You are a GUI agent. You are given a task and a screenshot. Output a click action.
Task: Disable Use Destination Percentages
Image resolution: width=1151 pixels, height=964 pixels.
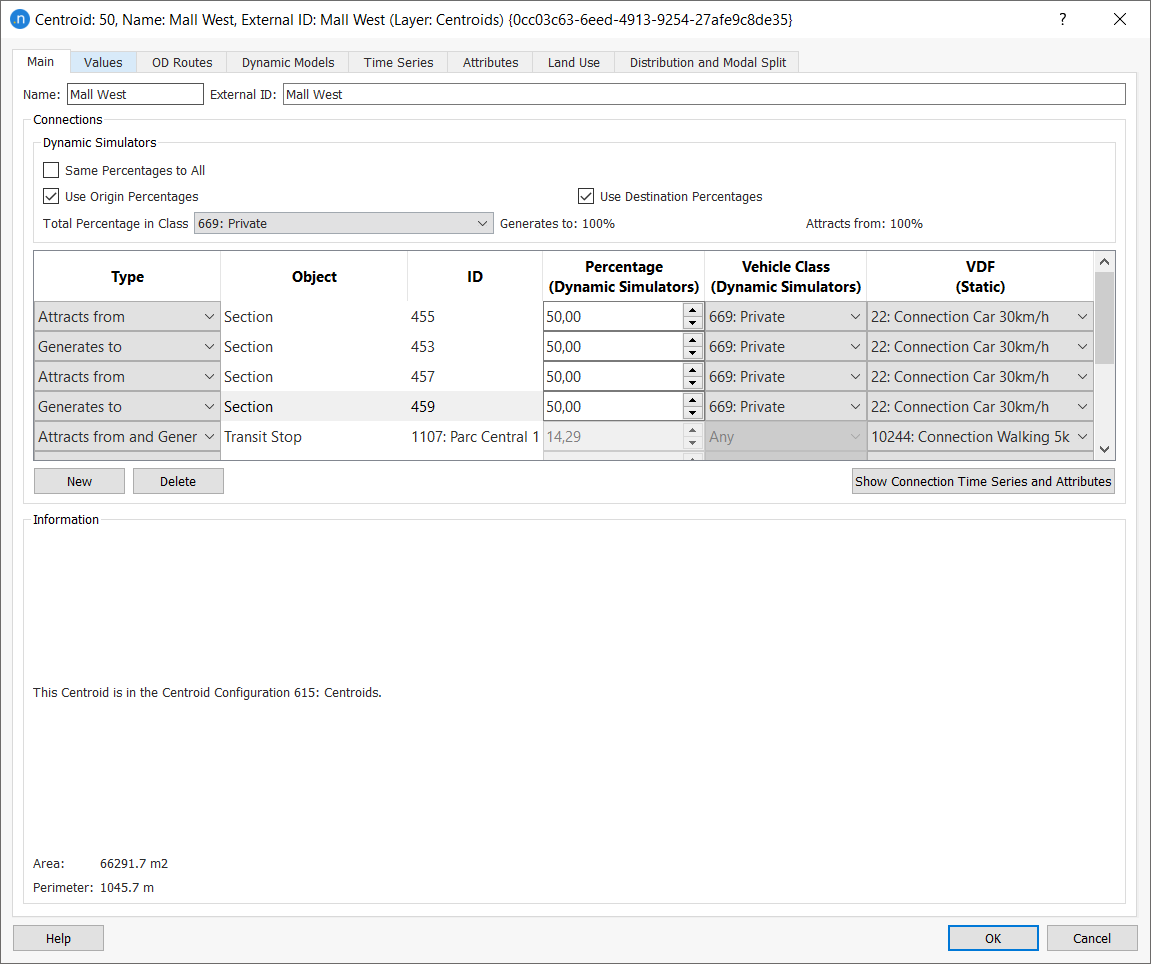586,196
